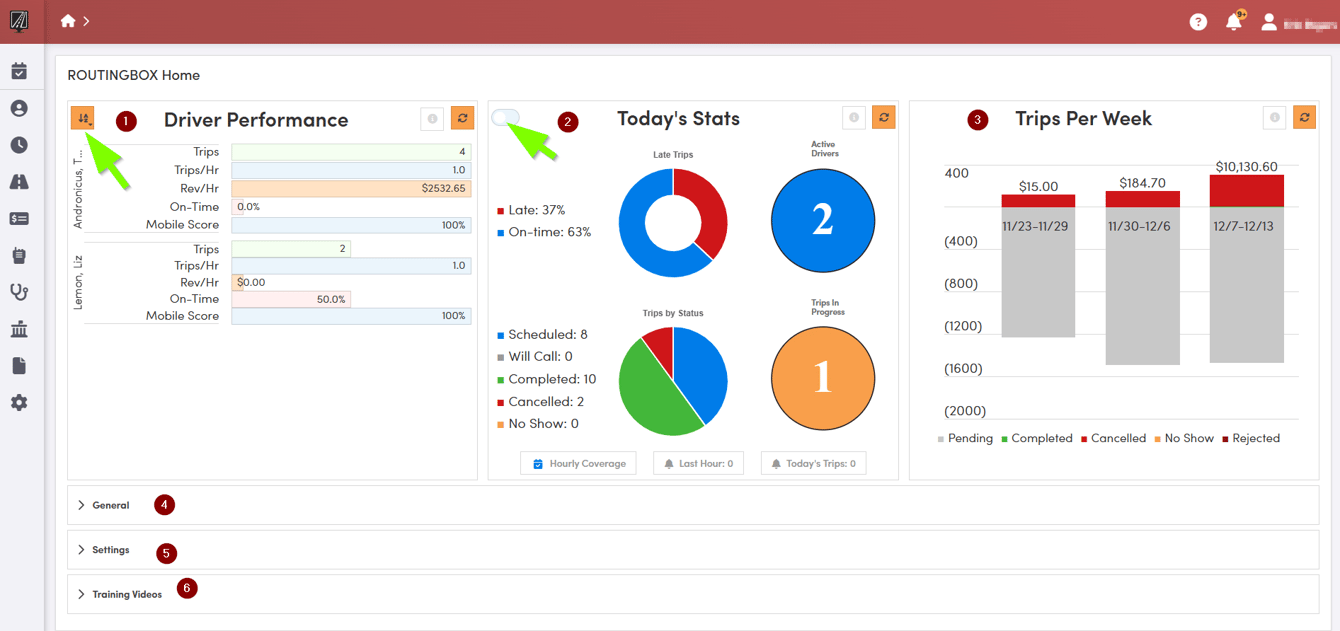The image size is (1340, 631).
Task: Expand the General section
Action: (x=693, y=505)
